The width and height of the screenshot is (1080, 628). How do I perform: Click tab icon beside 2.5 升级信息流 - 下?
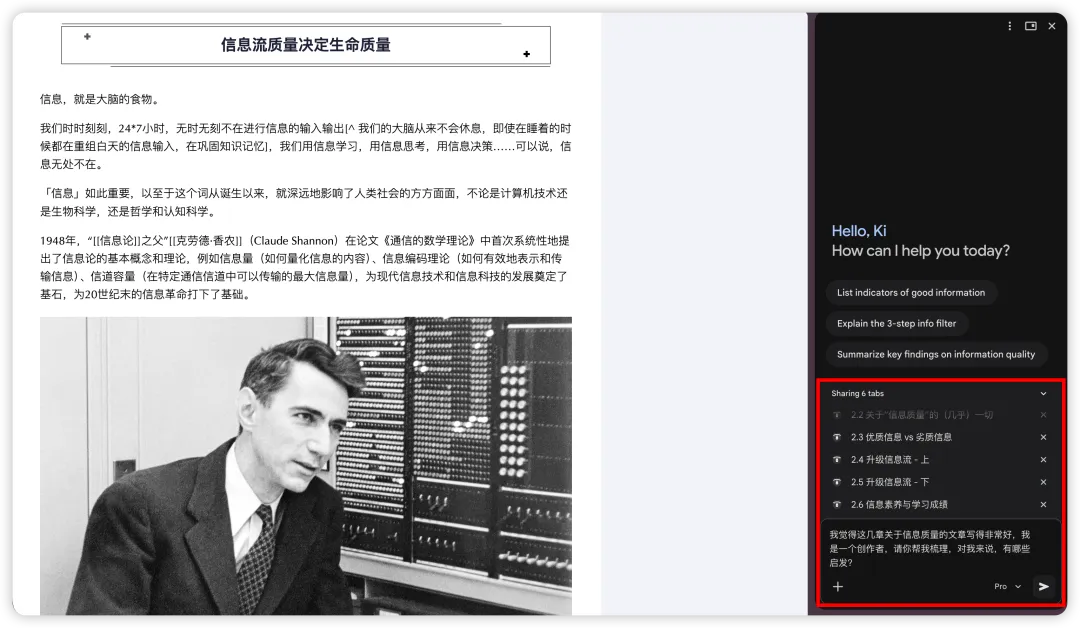pos(837,482)
